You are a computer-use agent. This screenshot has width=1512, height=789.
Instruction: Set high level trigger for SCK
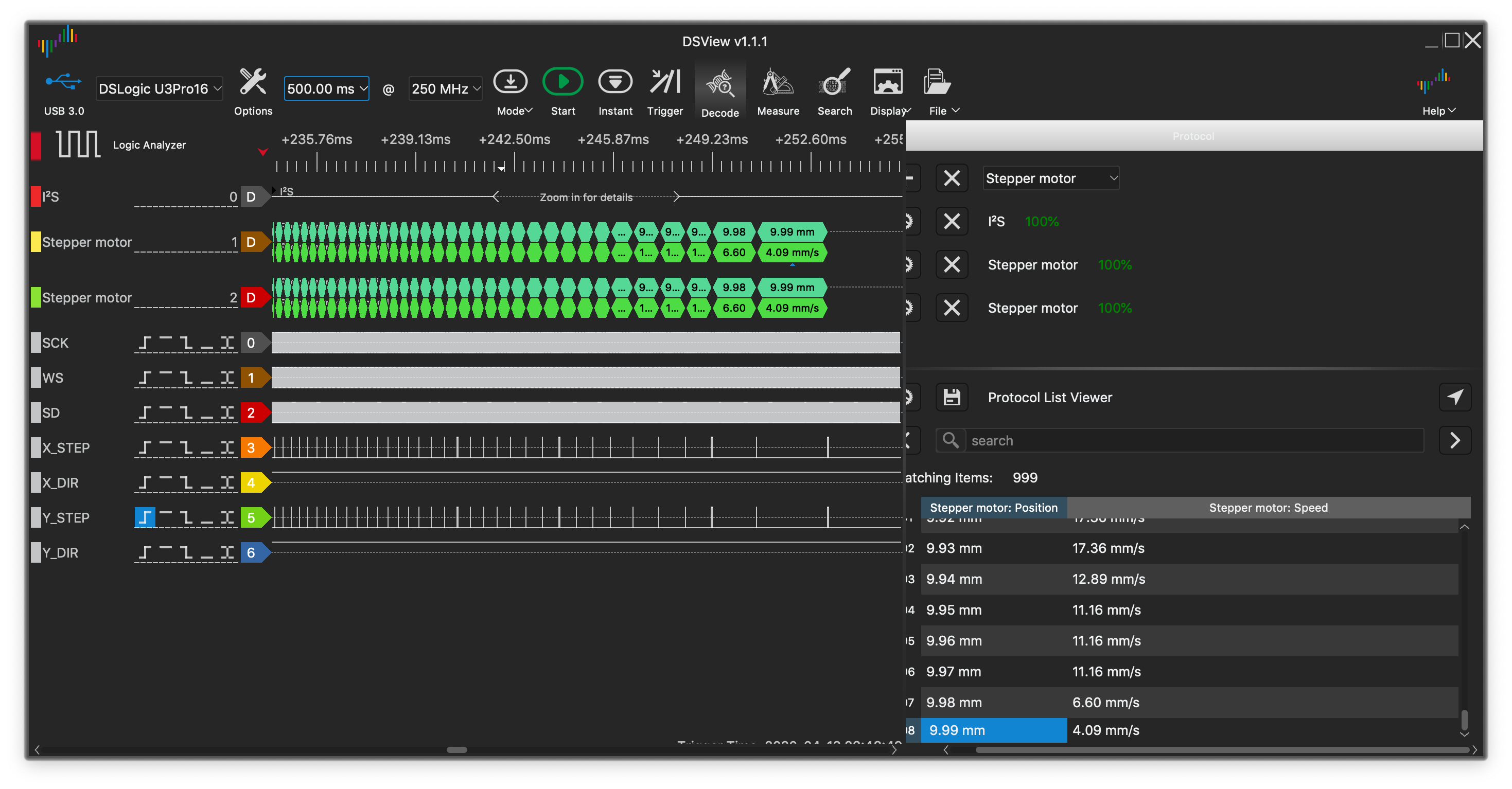166,343
